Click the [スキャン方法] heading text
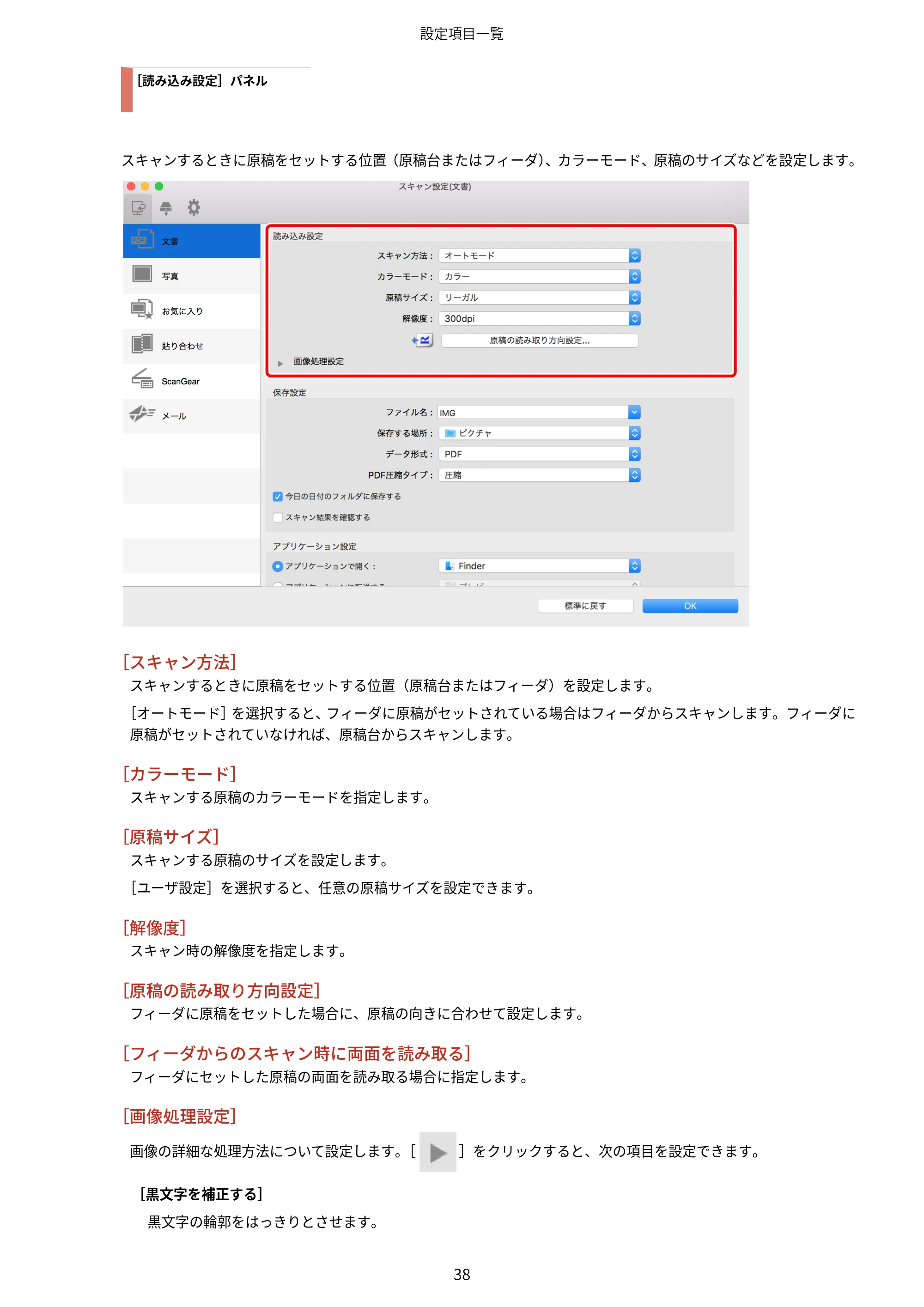Screen dimensions: 924x1307 point(179,662)
